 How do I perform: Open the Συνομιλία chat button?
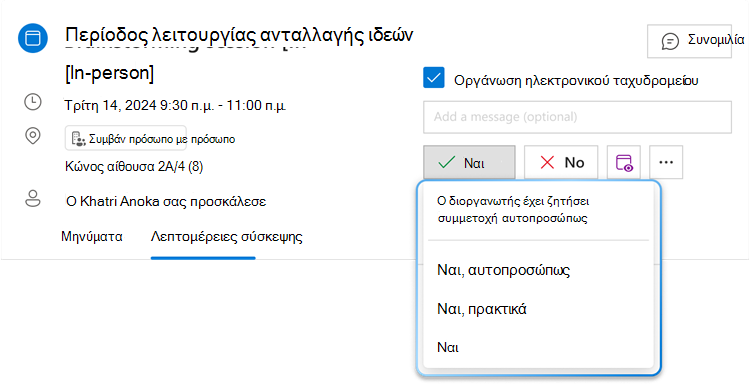689,41
